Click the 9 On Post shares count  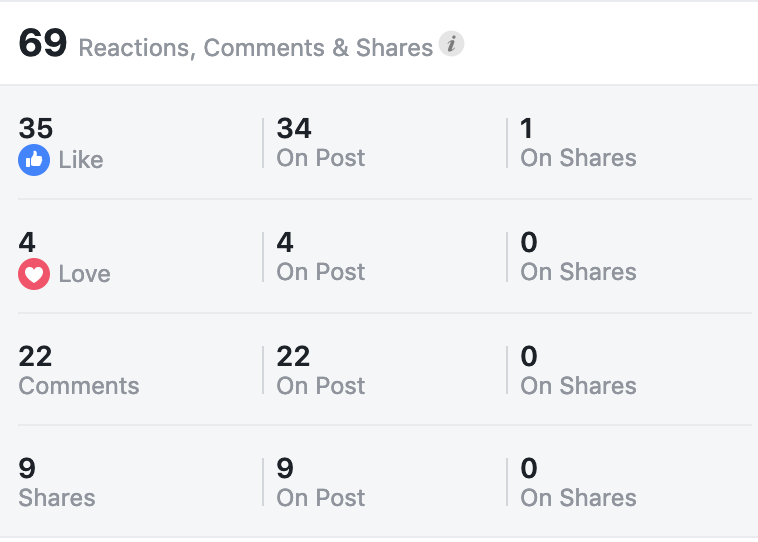pyautogui.click(x=285, y=468)
